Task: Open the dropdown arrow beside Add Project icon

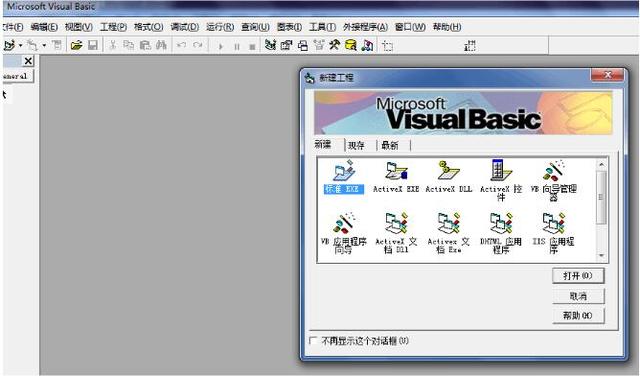Action: [20, 45]
